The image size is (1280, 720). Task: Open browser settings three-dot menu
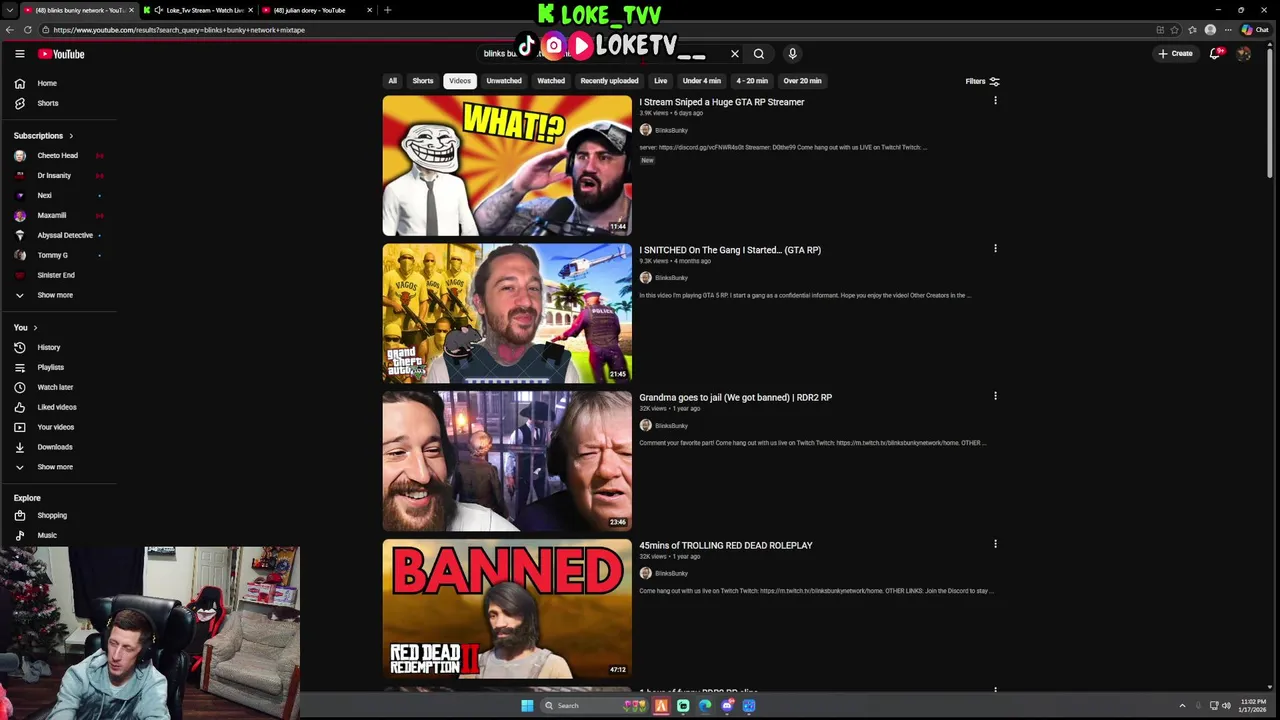pos(1228,30)
